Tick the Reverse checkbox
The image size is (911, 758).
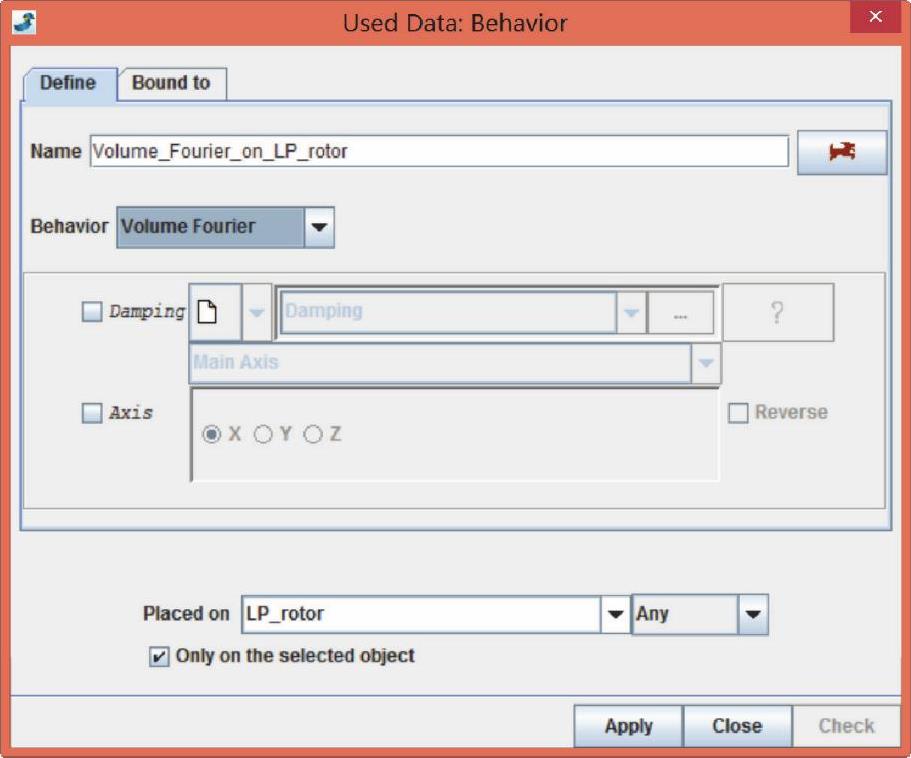[x=738, y=413]
